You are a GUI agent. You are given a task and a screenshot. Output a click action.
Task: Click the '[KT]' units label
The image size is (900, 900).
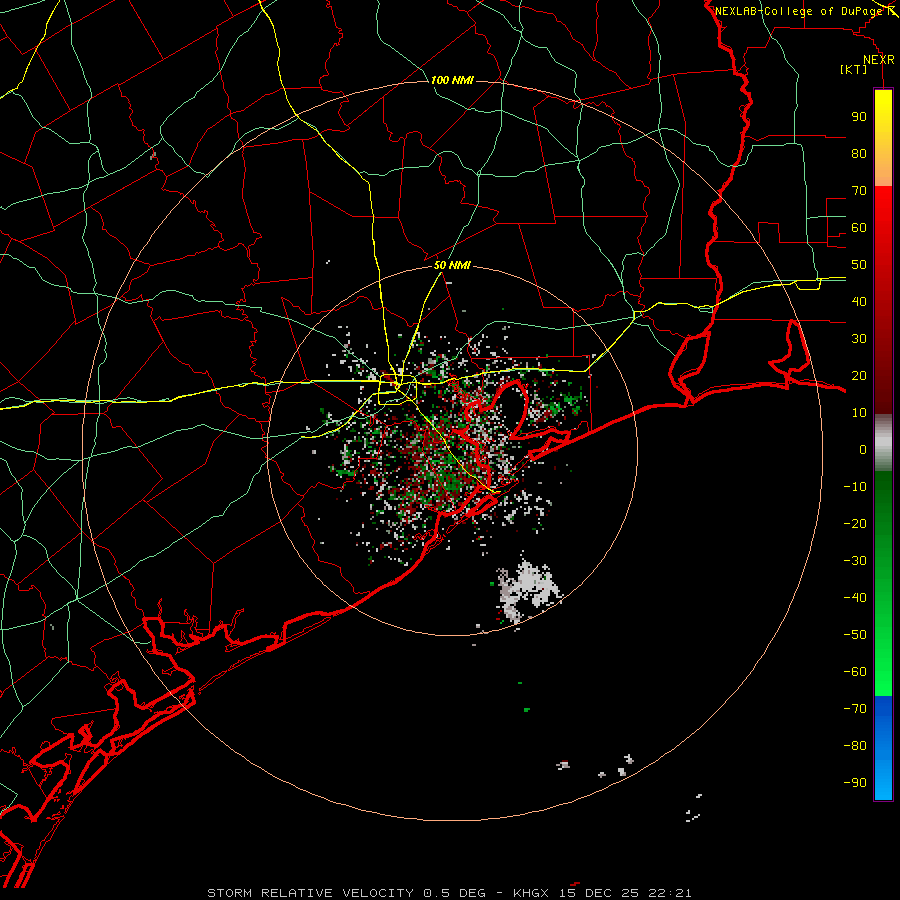[x=854, y=69]
